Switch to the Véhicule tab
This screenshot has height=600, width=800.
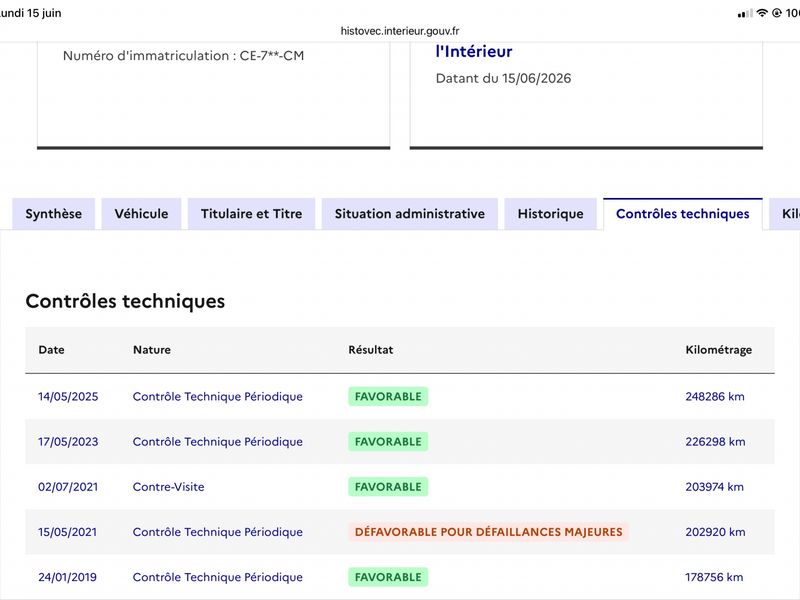point(141,214)
